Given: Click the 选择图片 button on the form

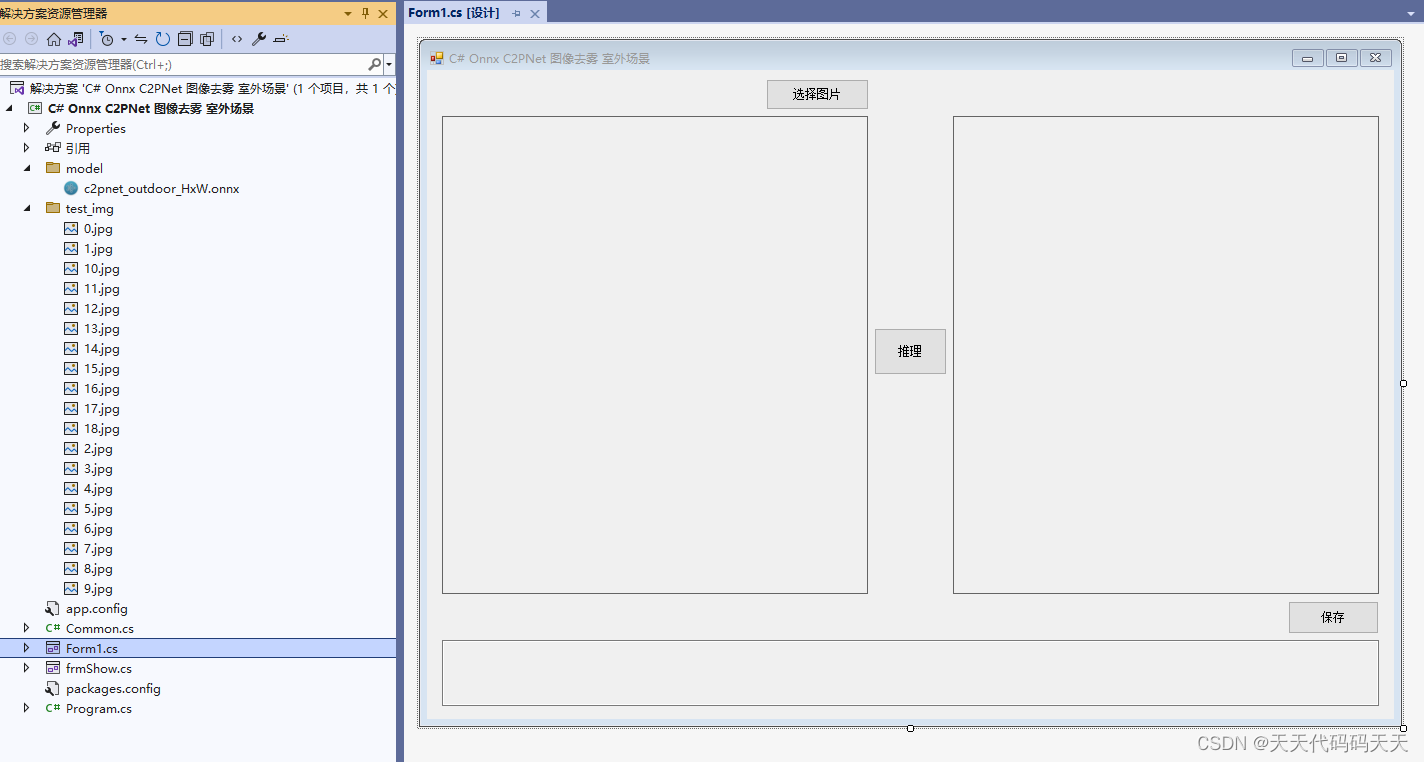Looking at the screenshot, I should pyautogui.click(x=816, y=94).
